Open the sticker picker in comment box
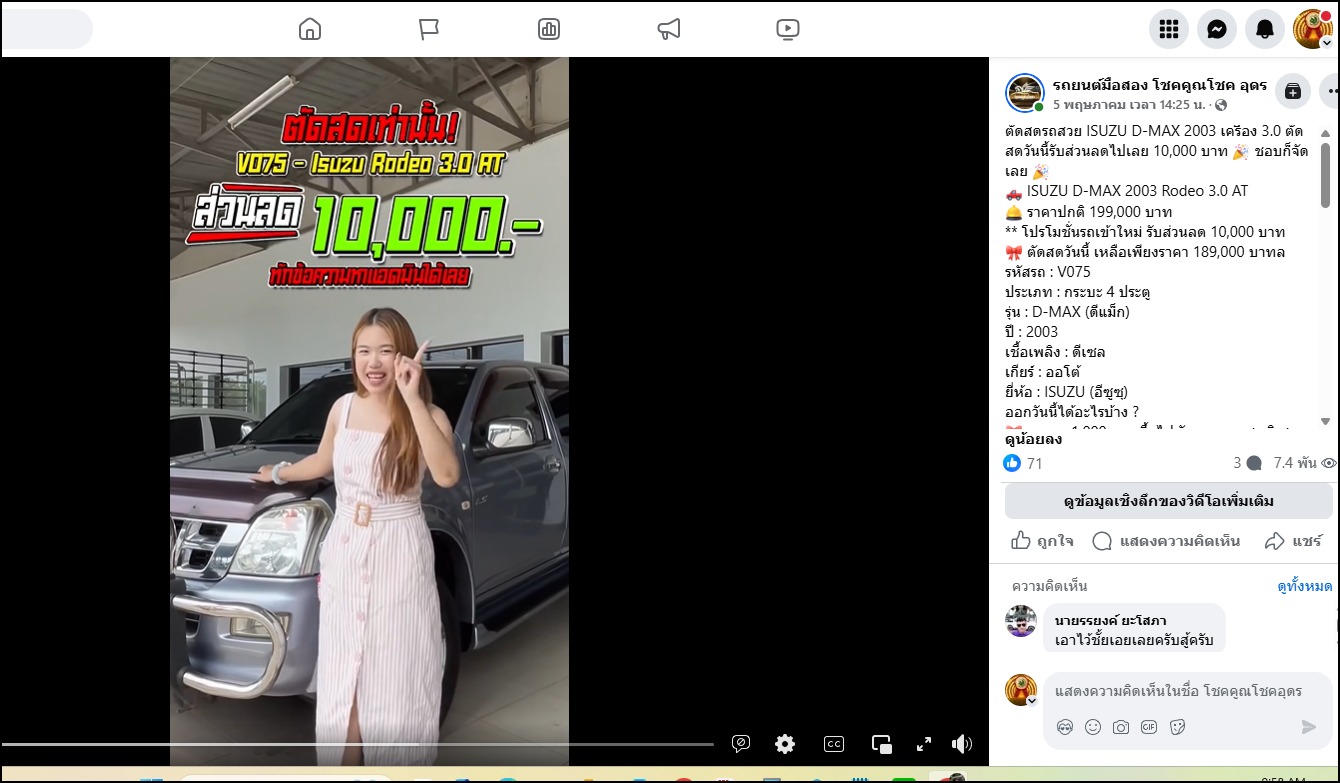 [1177, 727]
